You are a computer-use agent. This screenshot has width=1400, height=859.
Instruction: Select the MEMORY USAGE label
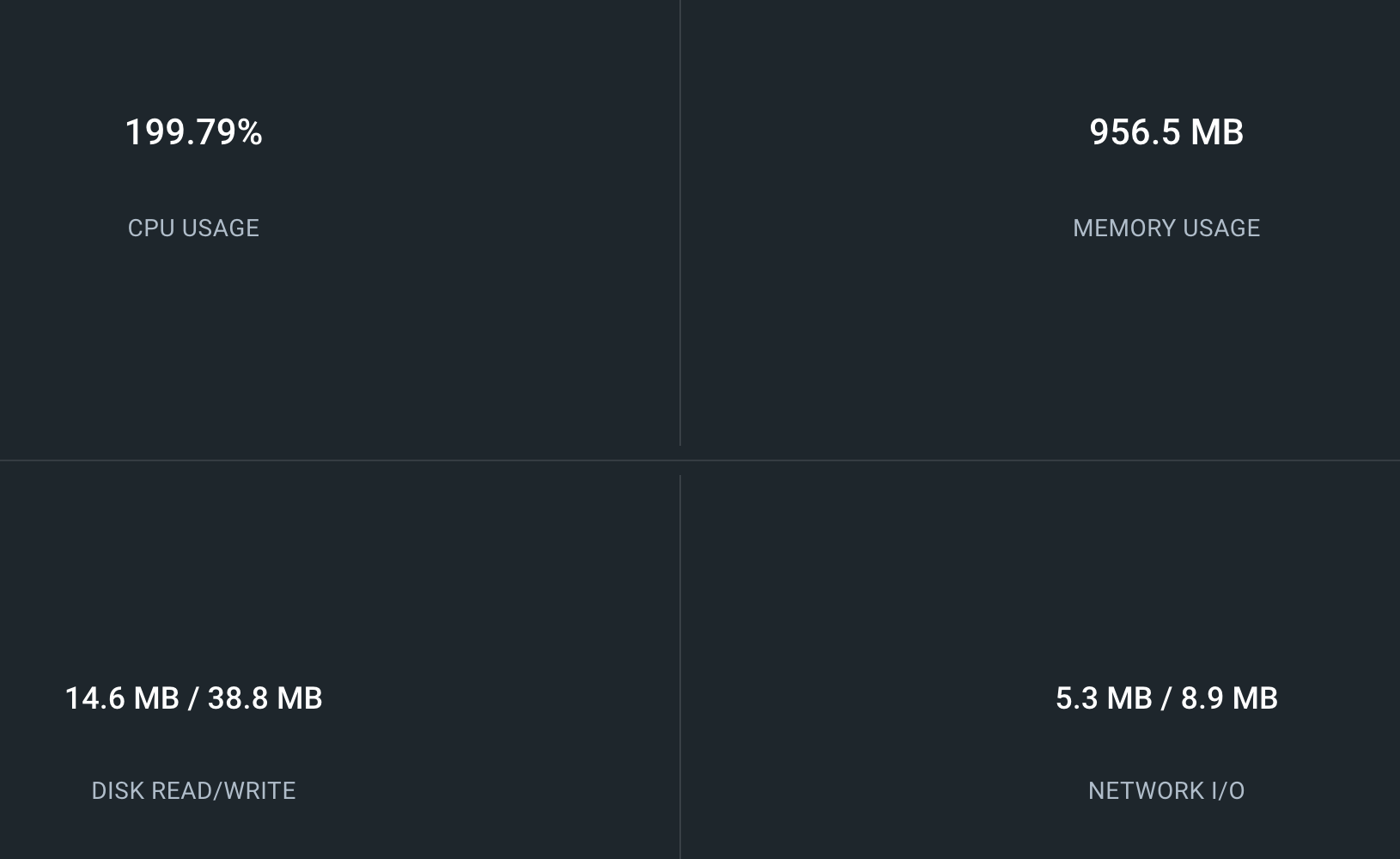coord(1166,228)
